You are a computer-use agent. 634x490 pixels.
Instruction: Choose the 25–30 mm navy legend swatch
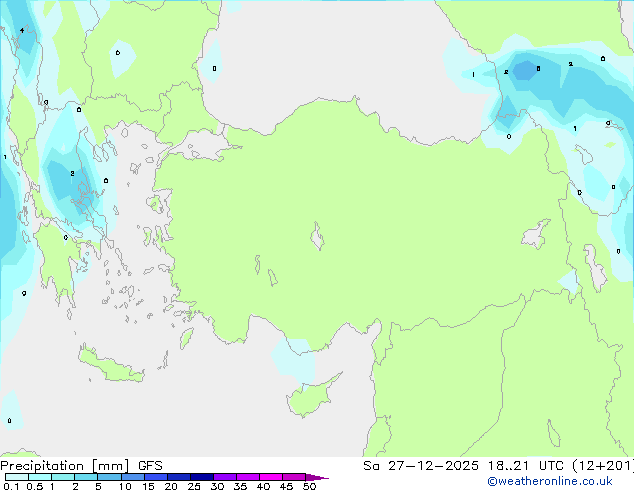click(202, 477)
